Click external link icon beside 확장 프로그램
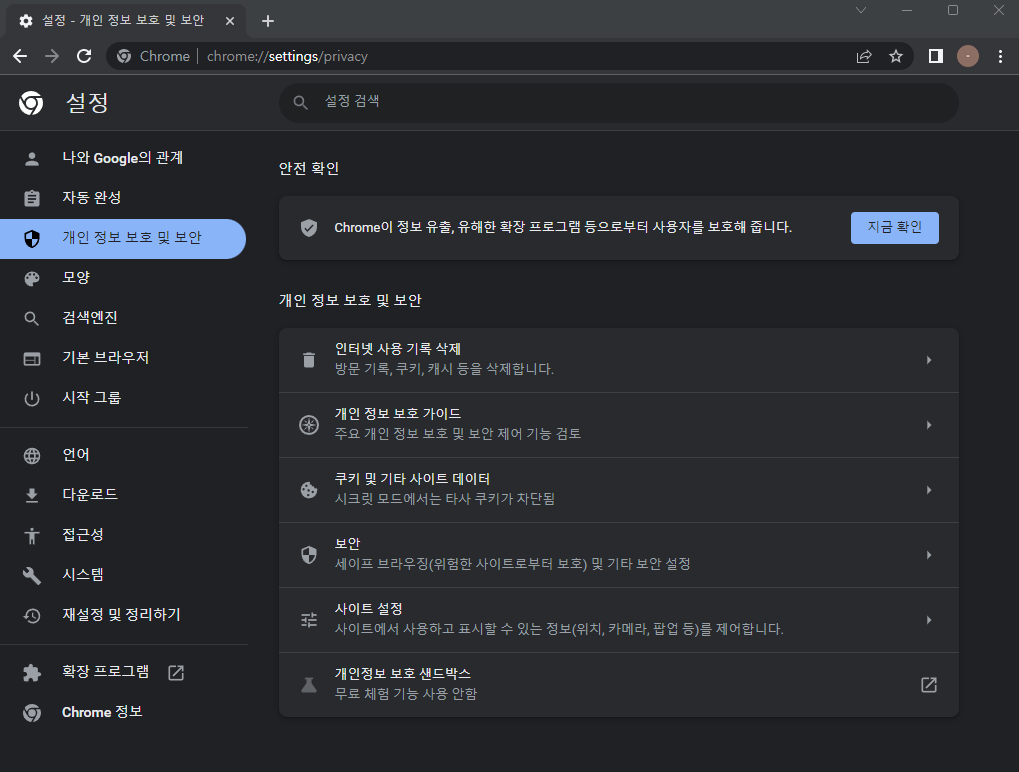This screenshot has width=1019, height=772. (x=176, y=673)
